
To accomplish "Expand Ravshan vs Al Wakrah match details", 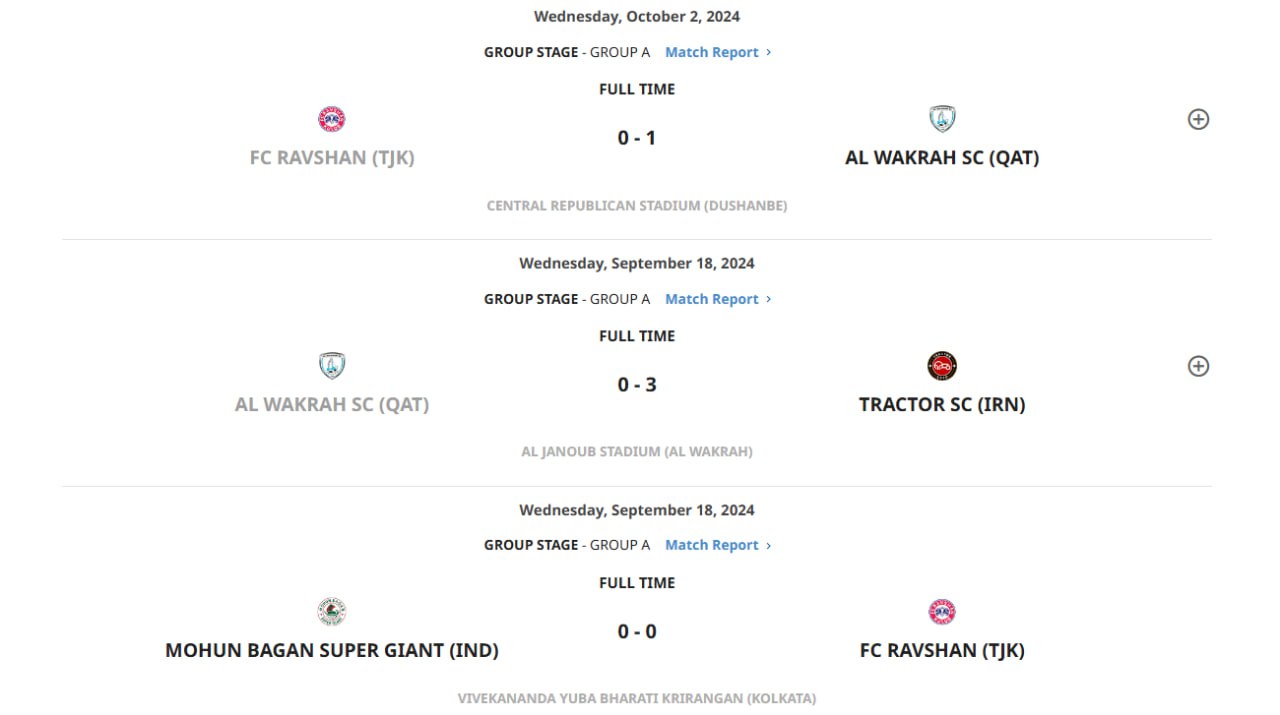I will click(1198, 119).
